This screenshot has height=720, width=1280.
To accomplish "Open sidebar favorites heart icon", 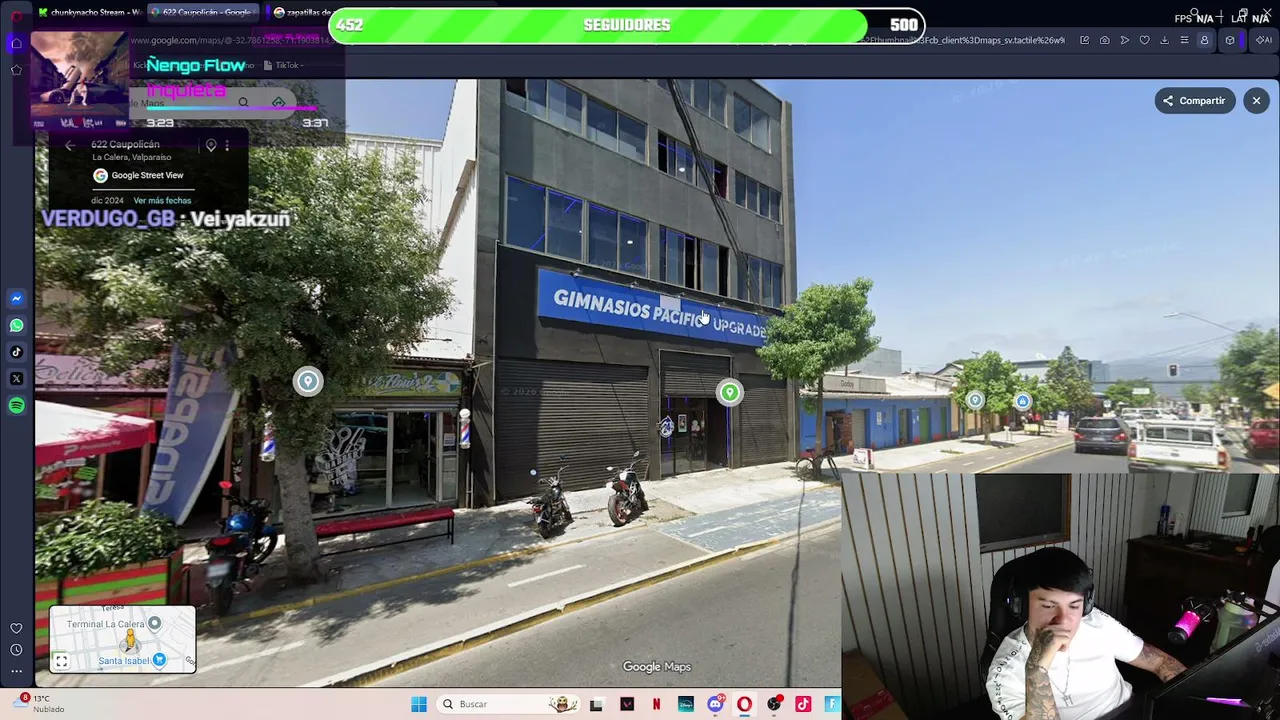I will pyautogui.click(x=16, y=628).
